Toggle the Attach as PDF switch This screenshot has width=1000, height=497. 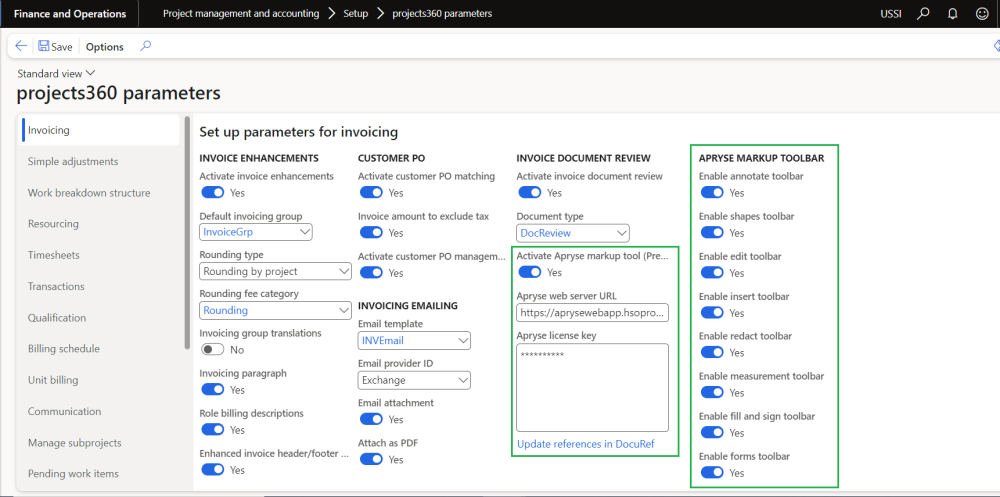tap(370, 460)
